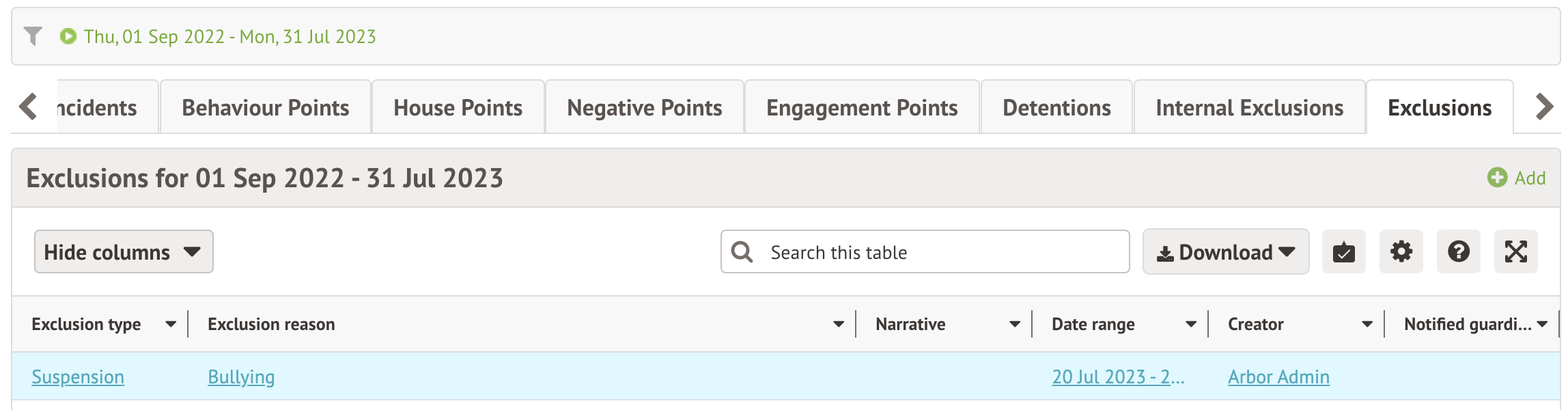1568x410 pixels.
Task: Add a new exclusion
Action: pos(1516,178)
